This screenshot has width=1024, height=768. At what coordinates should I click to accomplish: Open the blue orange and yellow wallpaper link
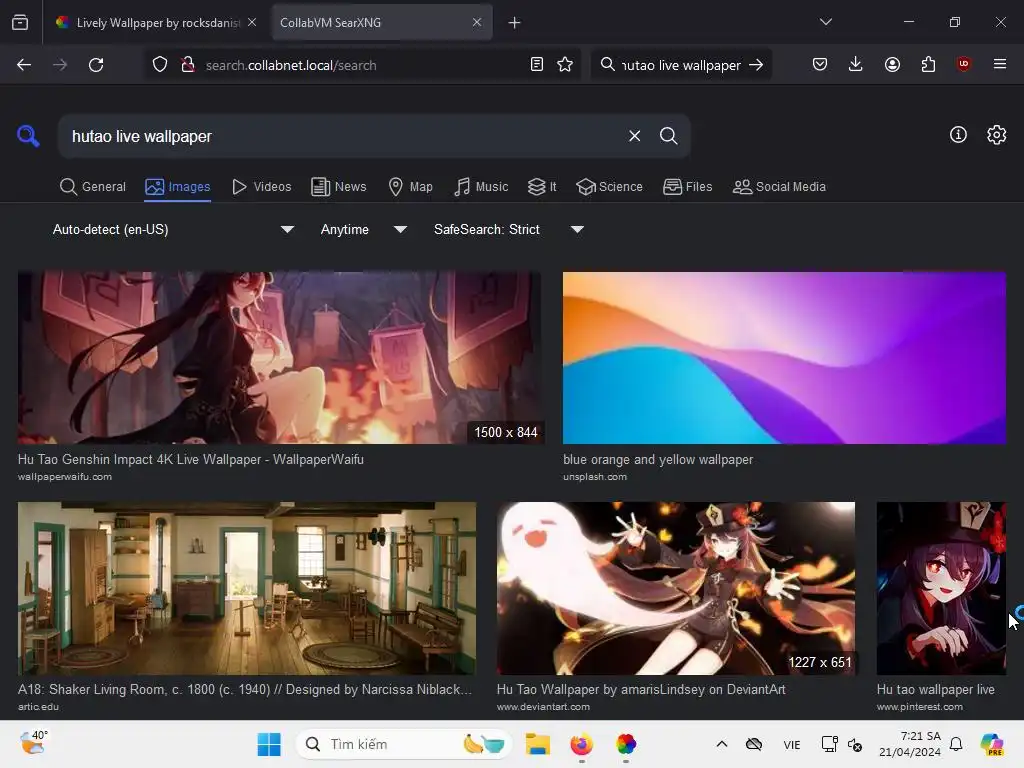click(x=658, y=459)
